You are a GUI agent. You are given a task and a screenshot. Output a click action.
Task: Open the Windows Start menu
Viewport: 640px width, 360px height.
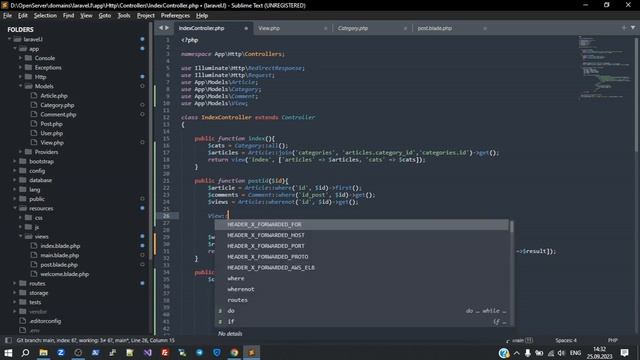point(8,352)
